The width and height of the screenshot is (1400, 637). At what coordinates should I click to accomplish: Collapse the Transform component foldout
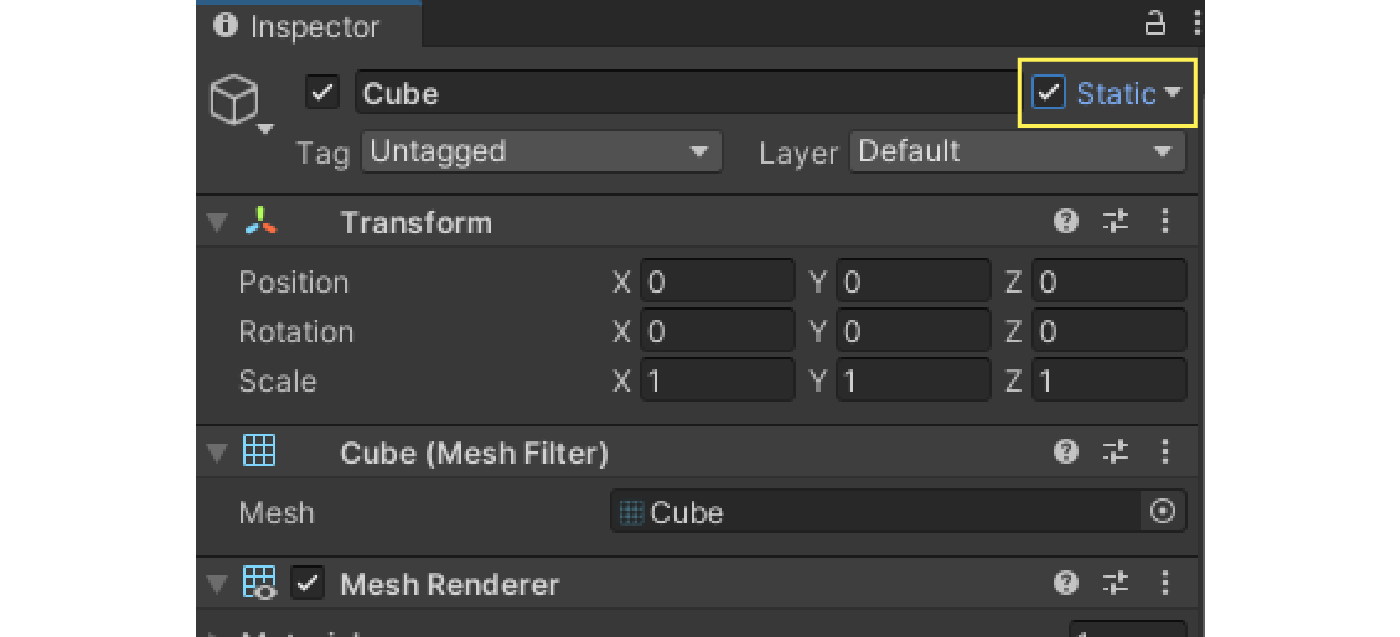[x=217, y=222]
